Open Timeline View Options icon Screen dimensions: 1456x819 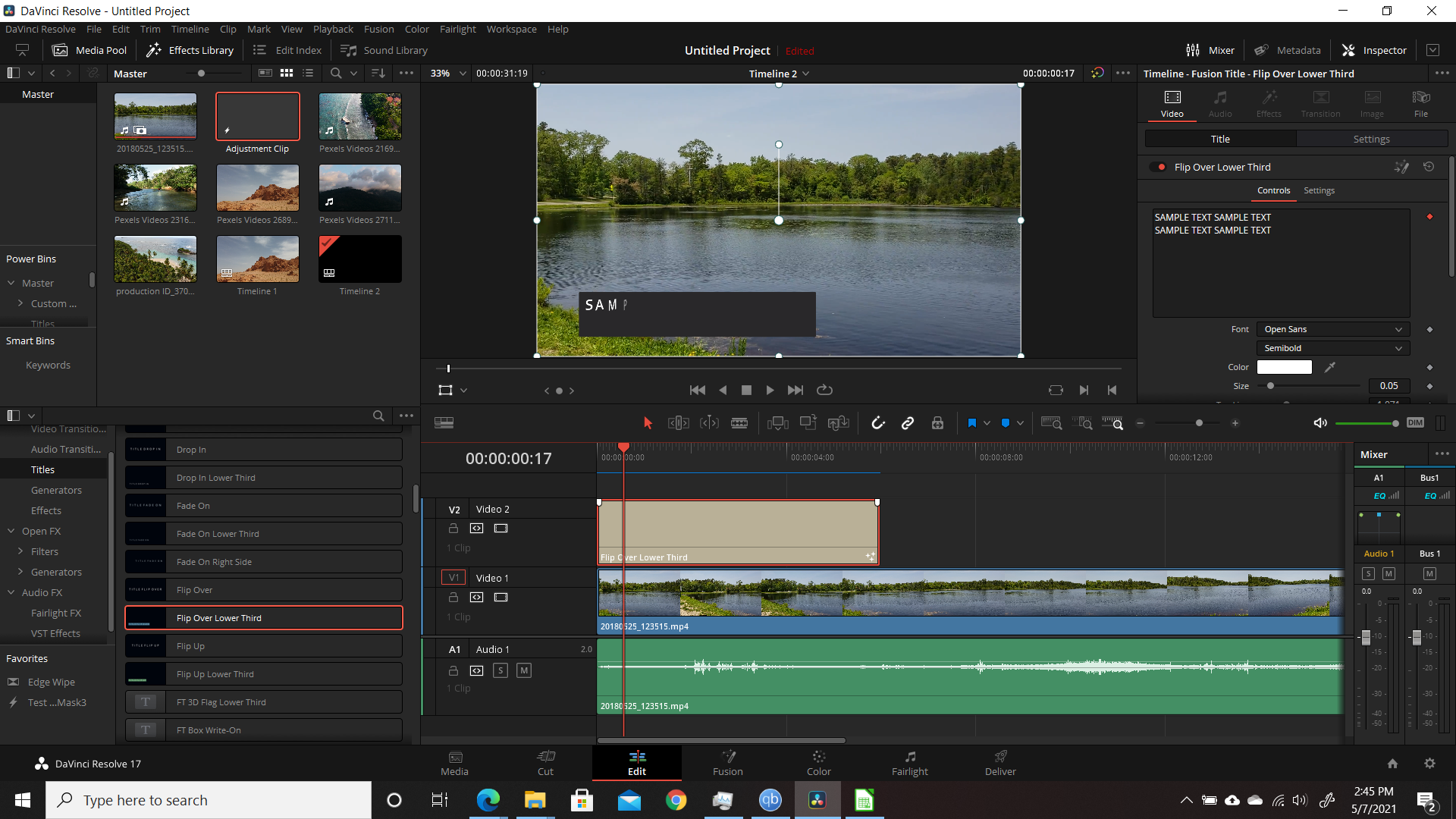click(444, 423)
